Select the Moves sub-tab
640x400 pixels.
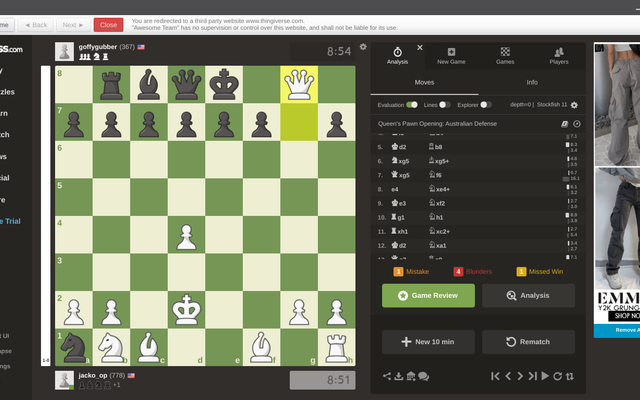point(424,82)
